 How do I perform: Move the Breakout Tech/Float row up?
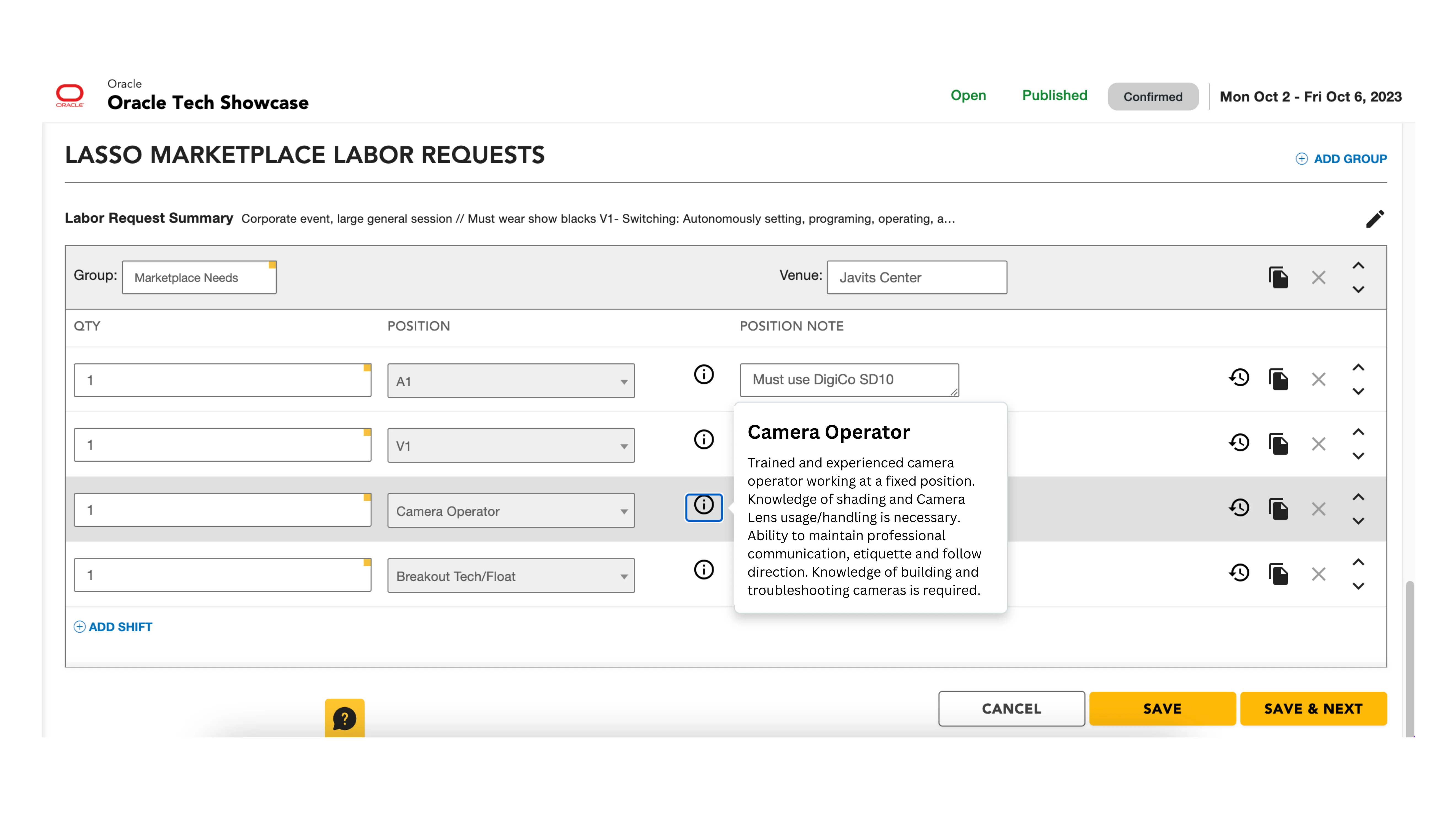coord(1358,562)
